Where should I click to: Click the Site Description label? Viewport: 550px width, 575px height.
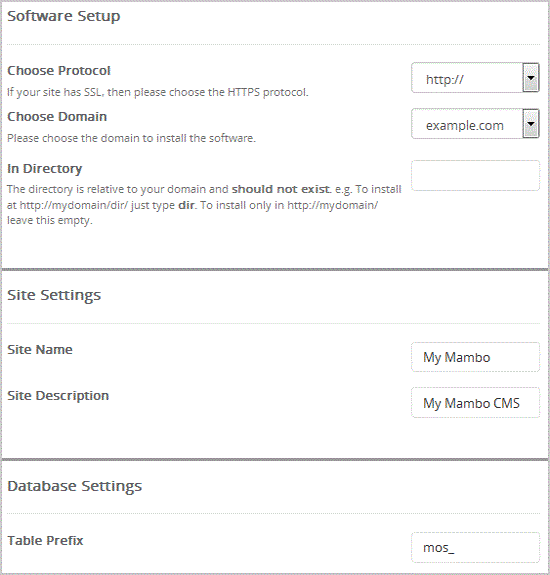[58, 396]
